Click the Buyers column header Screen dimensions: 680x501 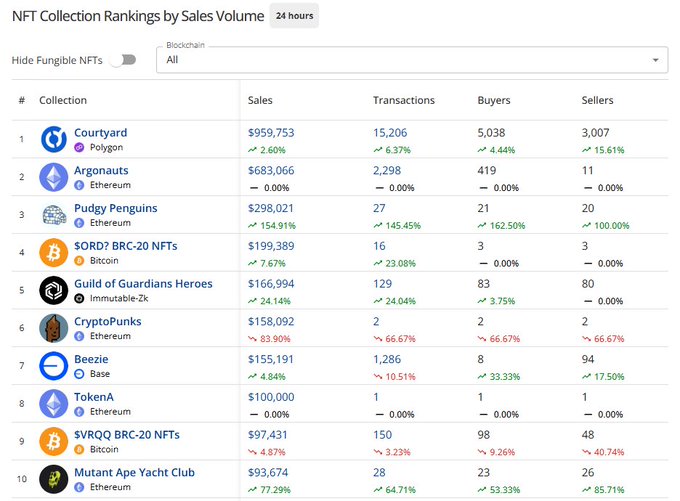tap(494, 100)
